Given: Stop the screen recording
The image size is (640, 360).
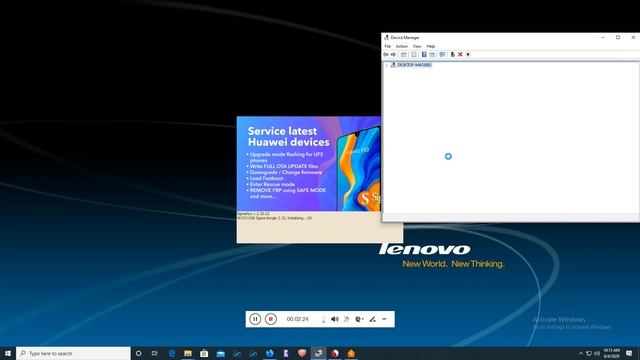Looking at the screenshot, I should pos(271,319).
